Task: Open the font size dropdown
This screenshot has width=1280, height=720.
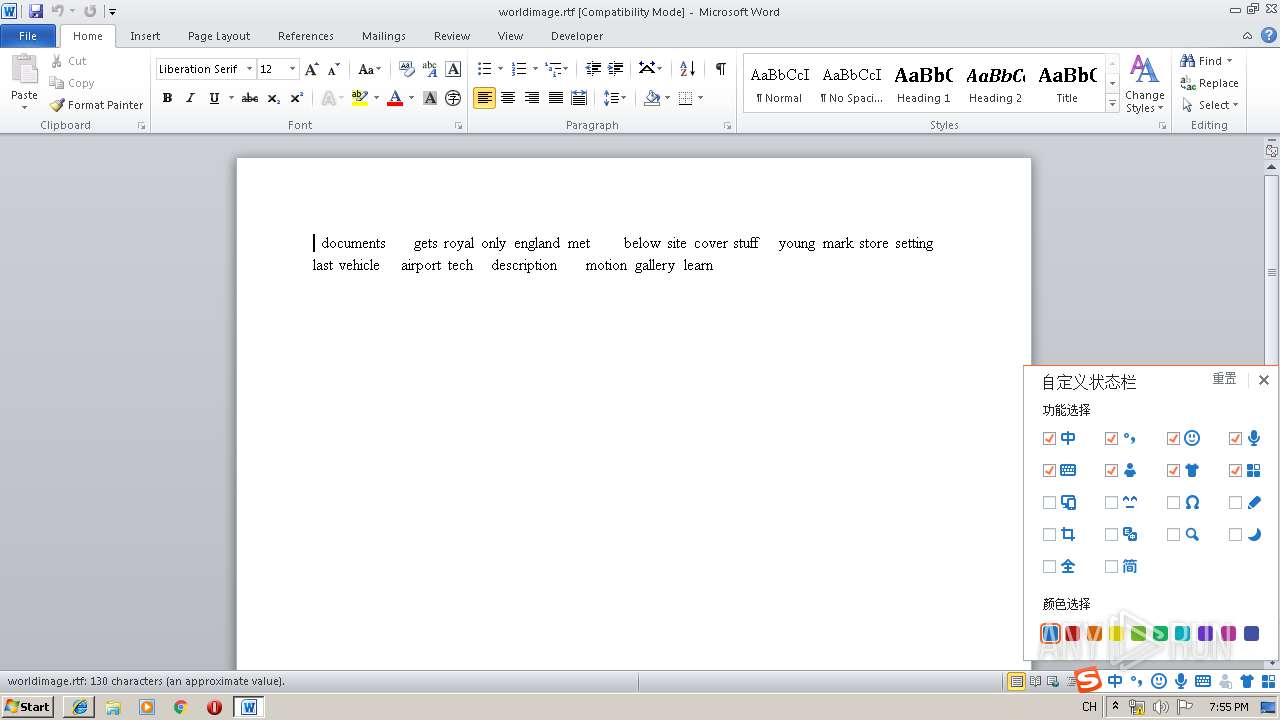Action: 292,69
